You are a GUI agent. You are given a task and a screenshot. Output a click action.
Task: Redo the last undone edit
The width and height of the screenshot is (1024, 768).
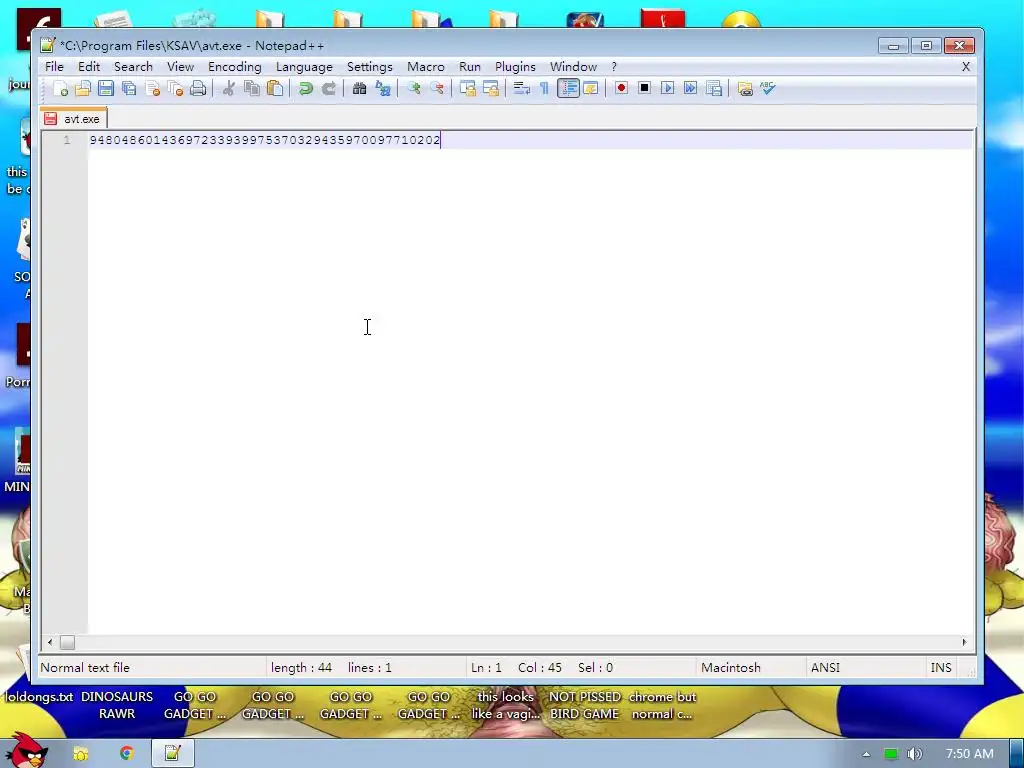pos(328,88)
